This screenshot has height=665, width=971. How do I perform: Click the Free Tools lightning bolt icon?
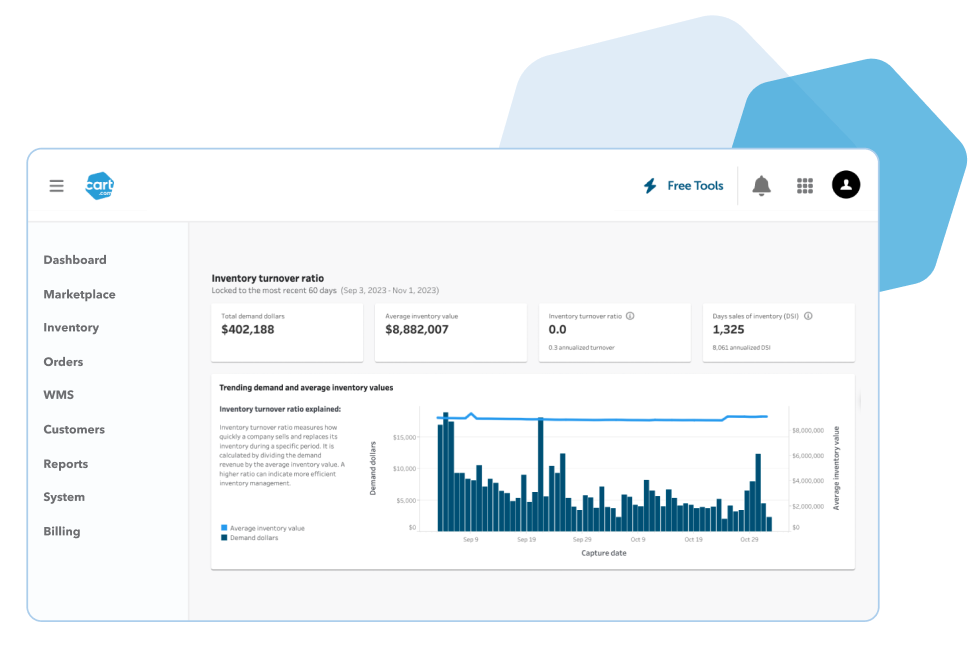[650, 186]
